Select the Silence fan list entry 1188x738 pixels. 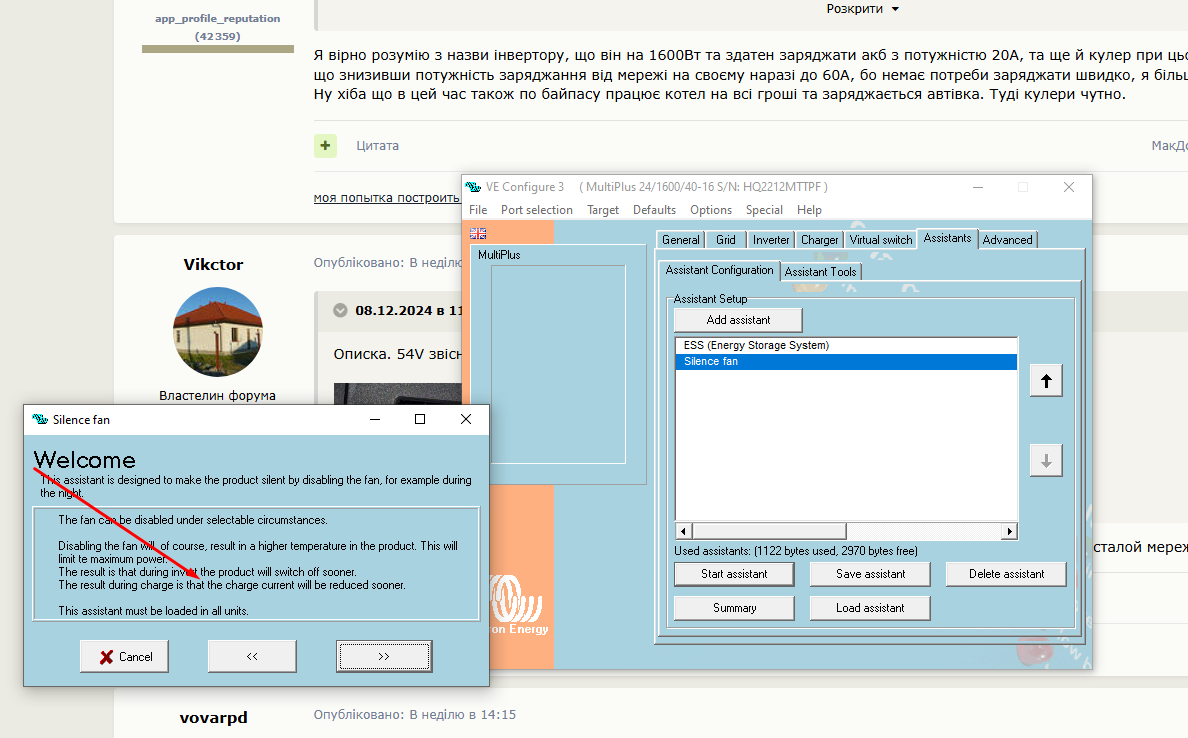coord(846,361)
